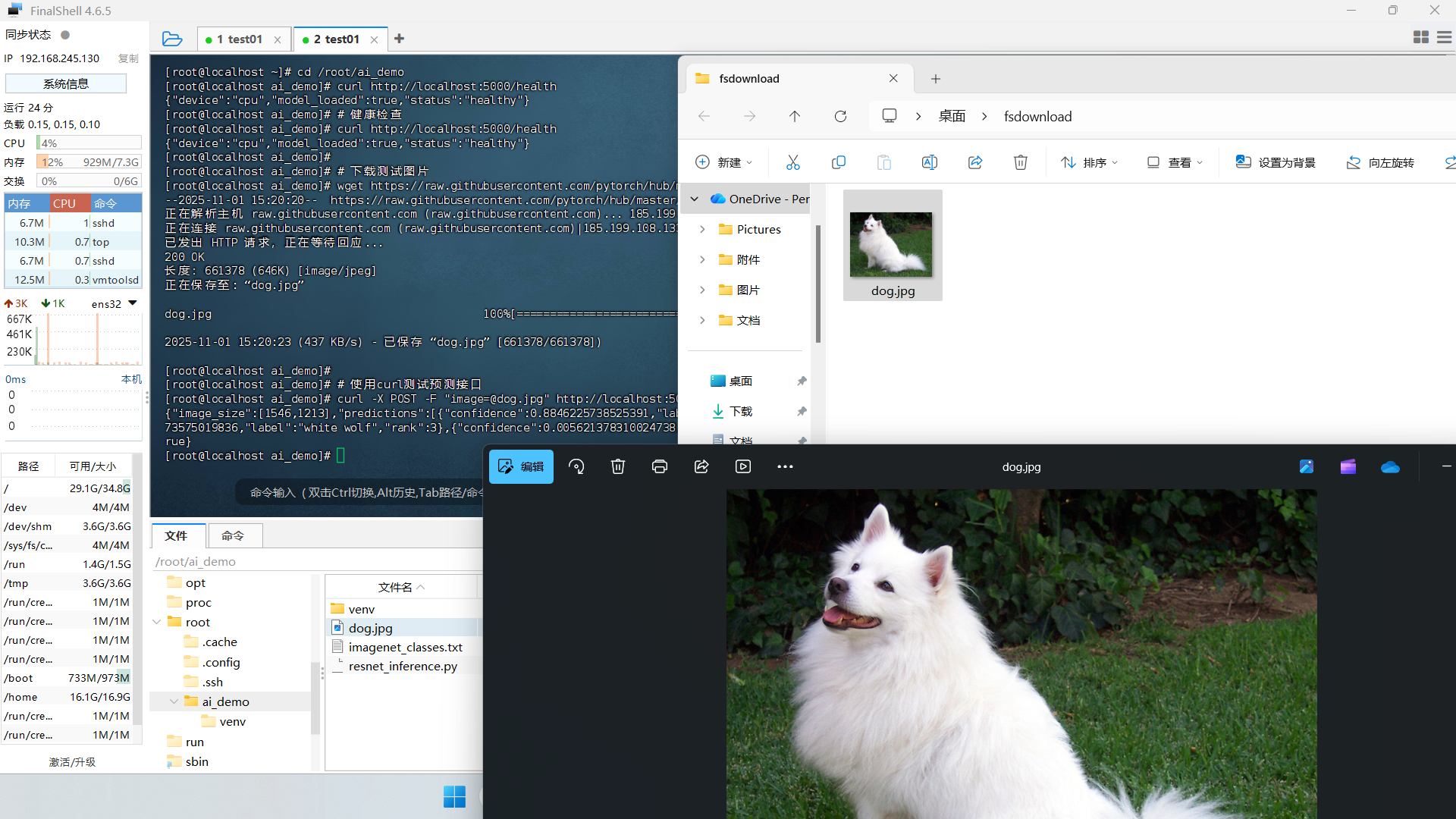Delete dog.jpg using photo viewer trash icon
This screenshot has width=1456, height=819.
(618, 466)
